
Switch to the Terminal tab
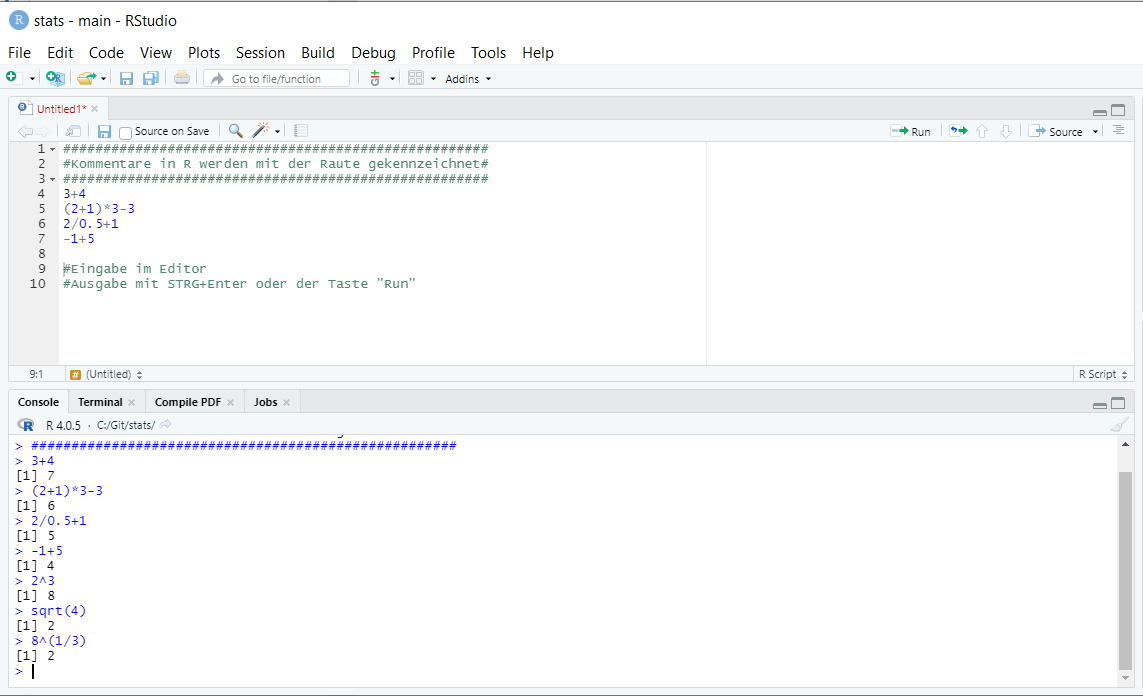pyautogui.click(x=100, y=402)
